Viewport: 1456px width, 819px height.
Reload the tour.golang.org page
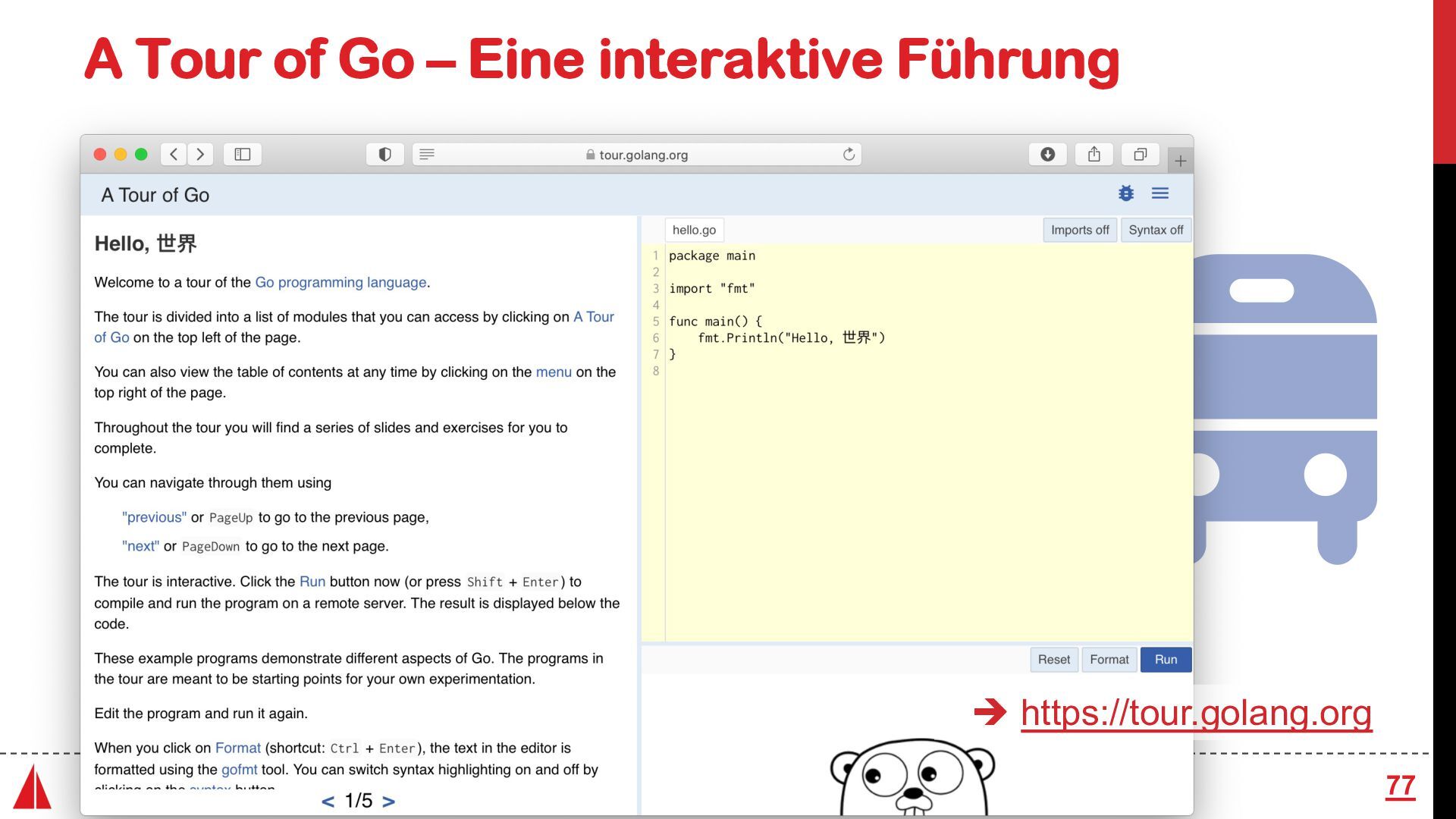click(x=849, y=154)
